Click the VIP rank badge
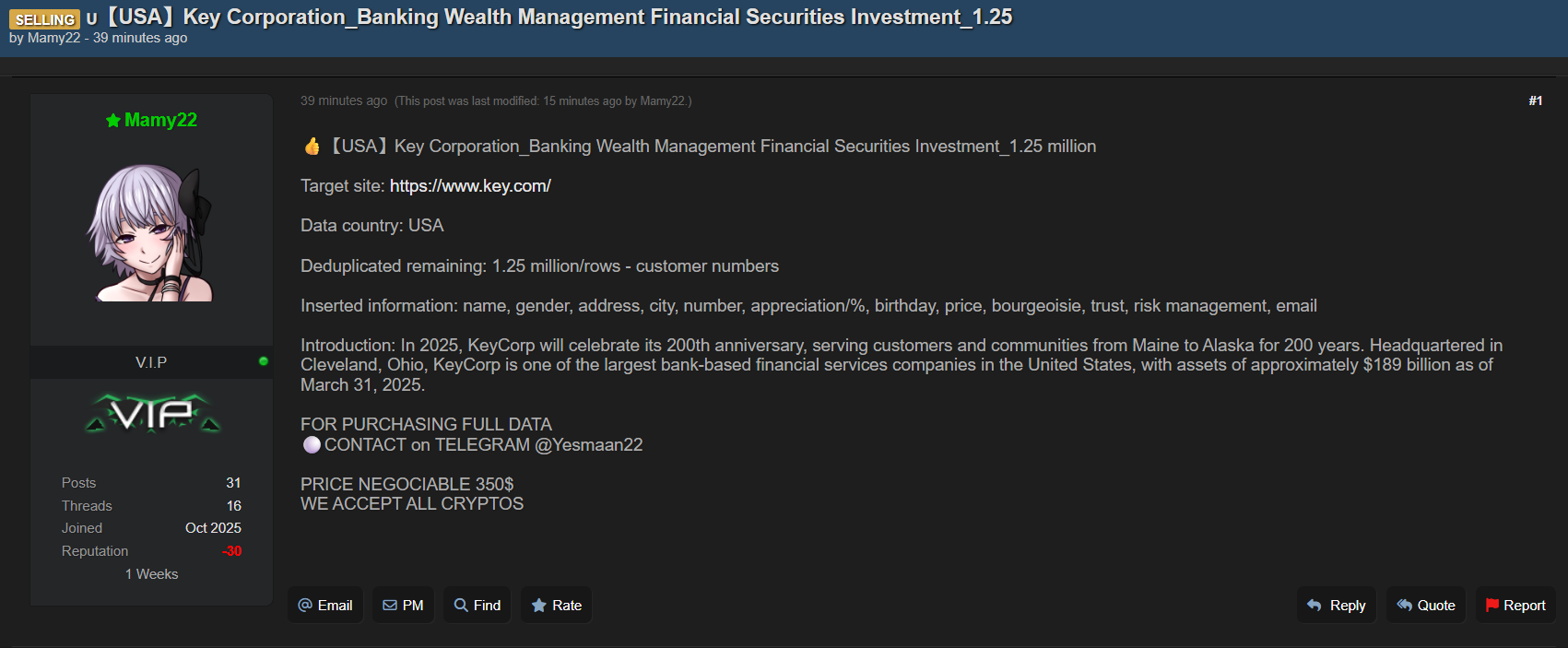Image resolution: width=1568 pixels, height=648 pixels. coord(152,414)
